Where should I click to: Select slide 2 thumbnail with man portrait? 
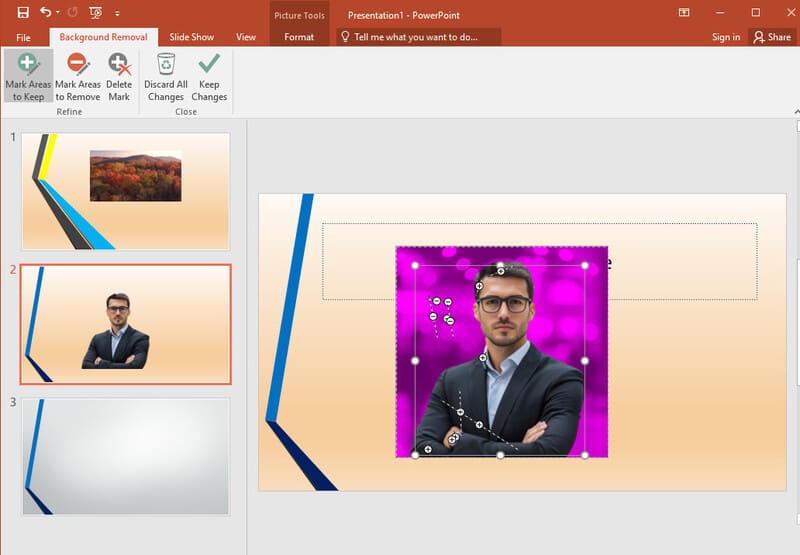click(126, 324)
